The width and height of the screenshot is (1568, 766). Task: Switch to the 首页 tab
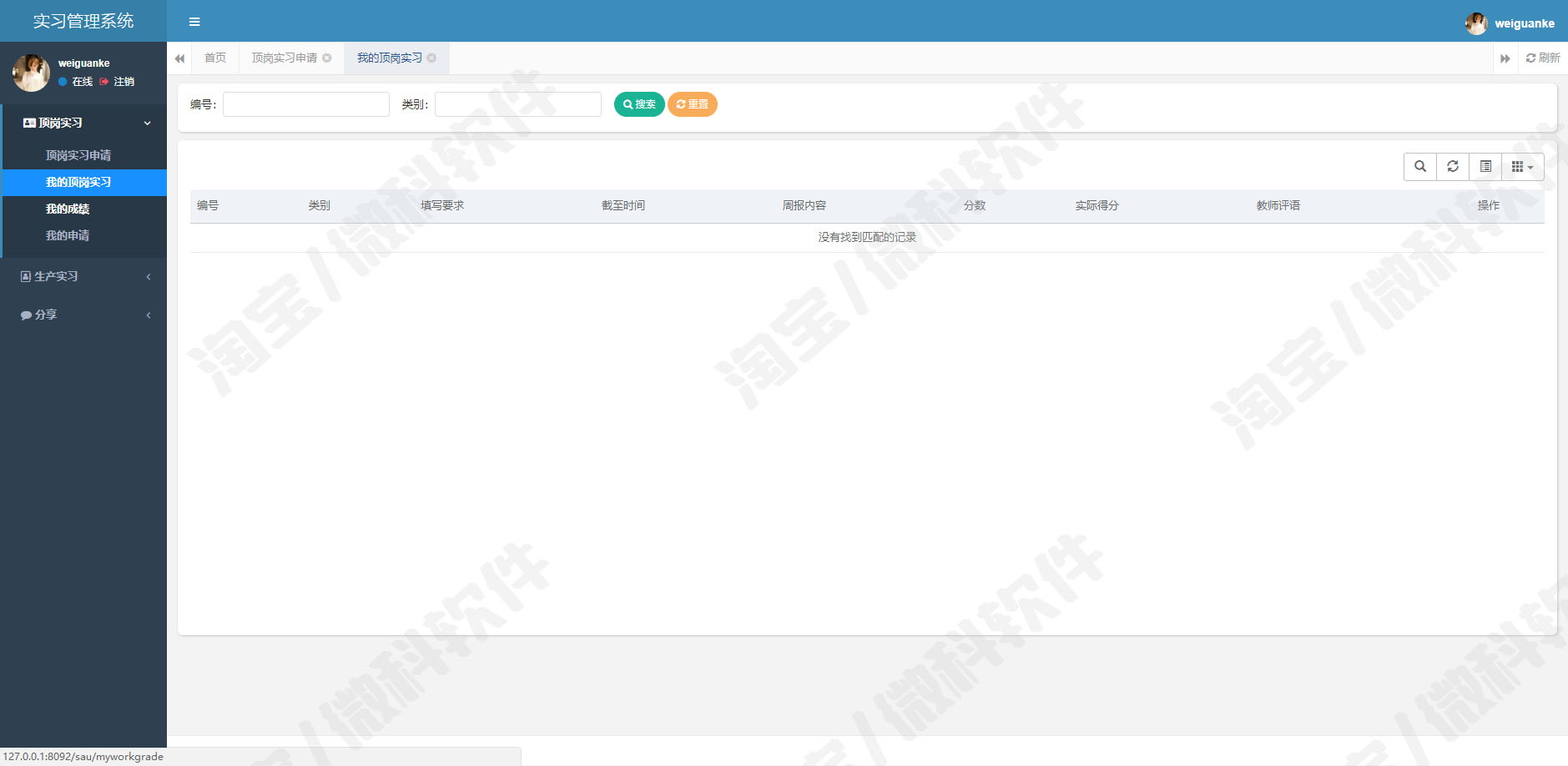[x=215, y=58]
